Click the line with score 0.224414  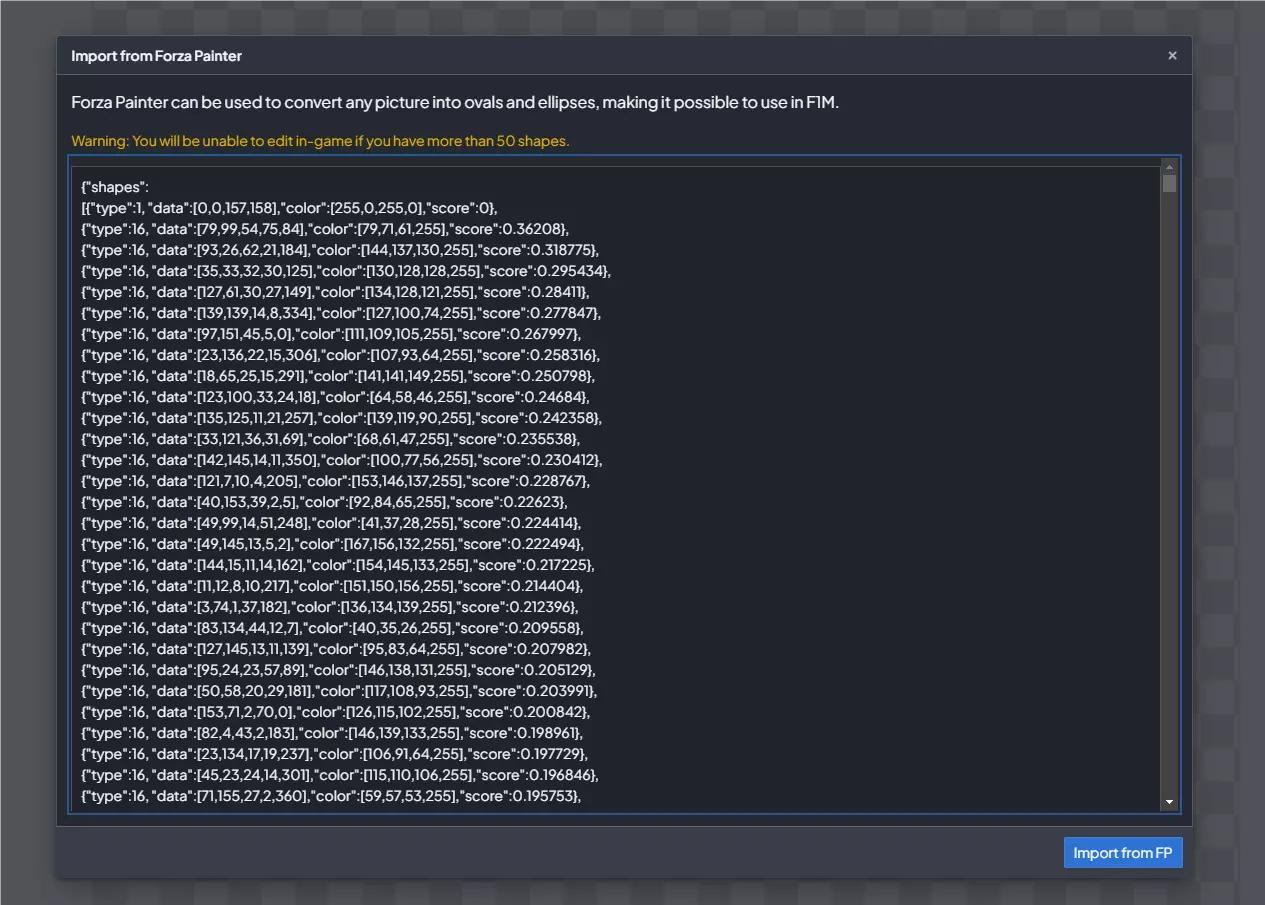tap(331, 523)
